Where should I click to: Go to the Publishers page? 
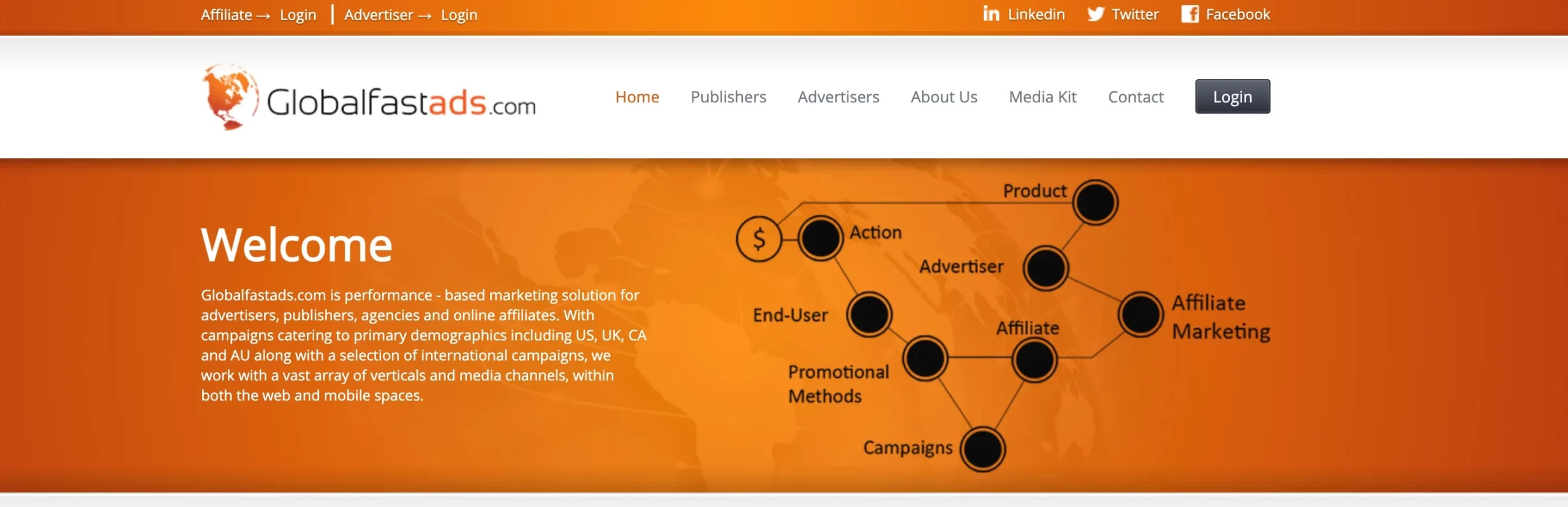coord(728,97)
